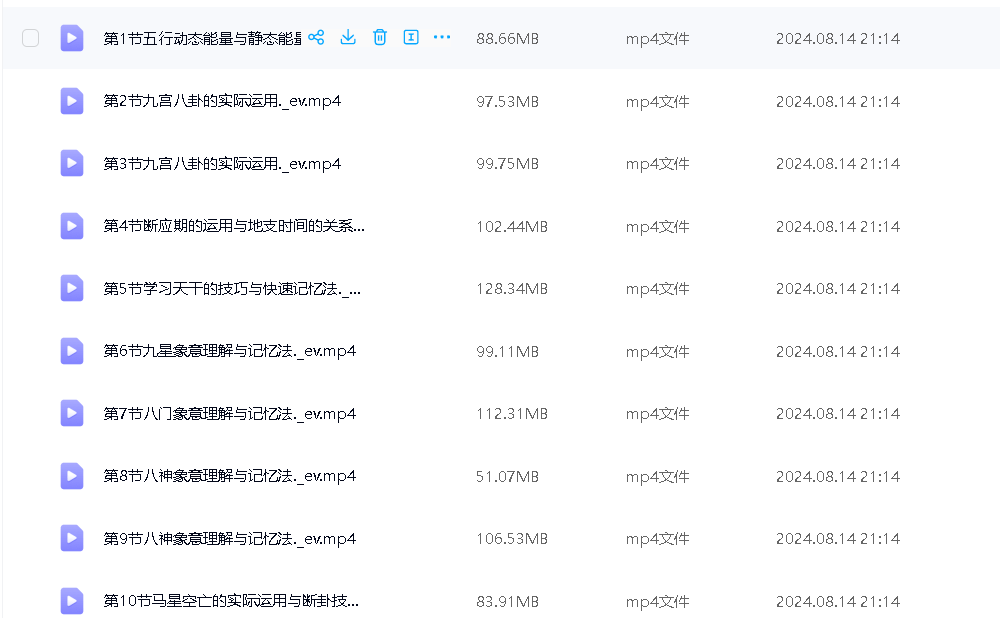The image size is (1000, 618).
Task: Select the video icon of 第10节马星空亡
Action: click(x=72, y=601)
